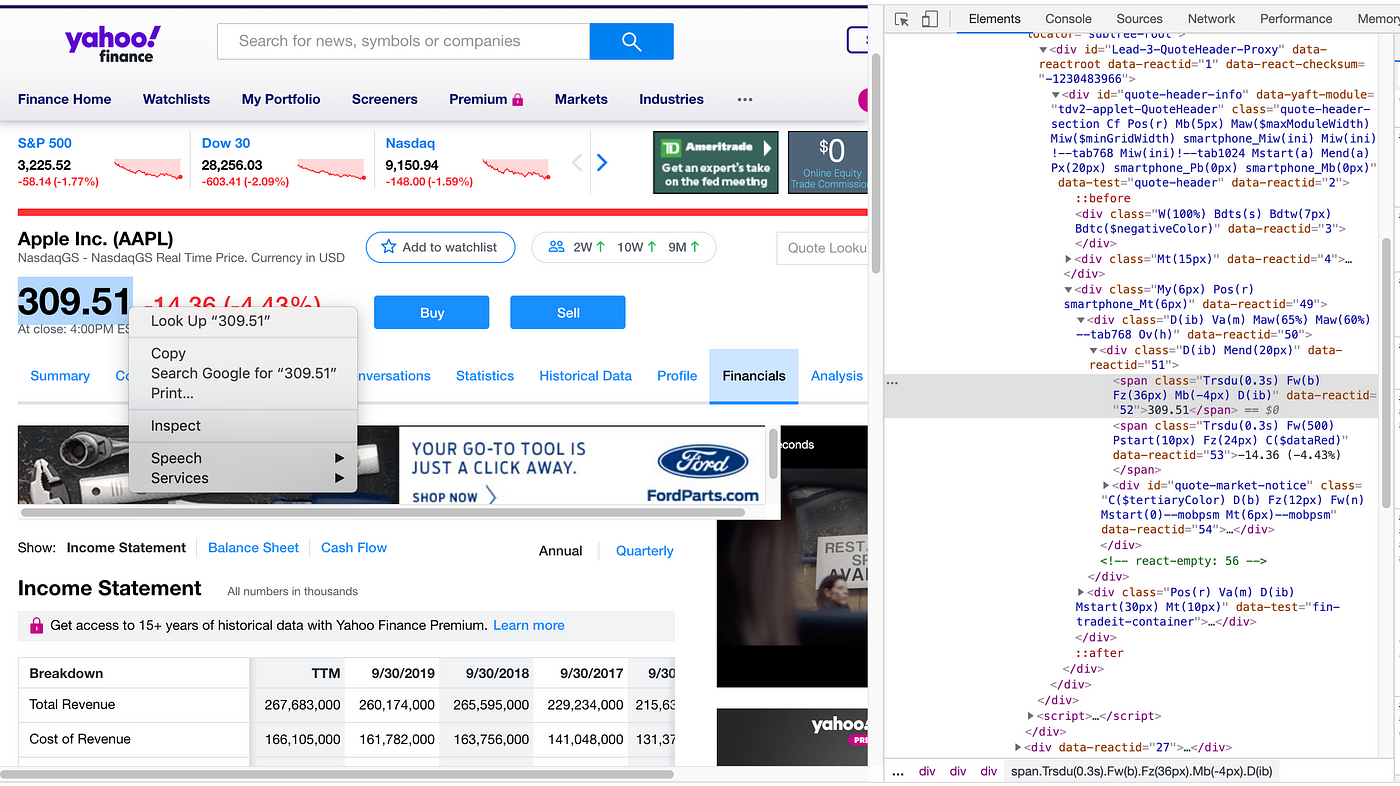1400x786 pixels.
Task: Select the Annual view option
Action: pos(561,551)
